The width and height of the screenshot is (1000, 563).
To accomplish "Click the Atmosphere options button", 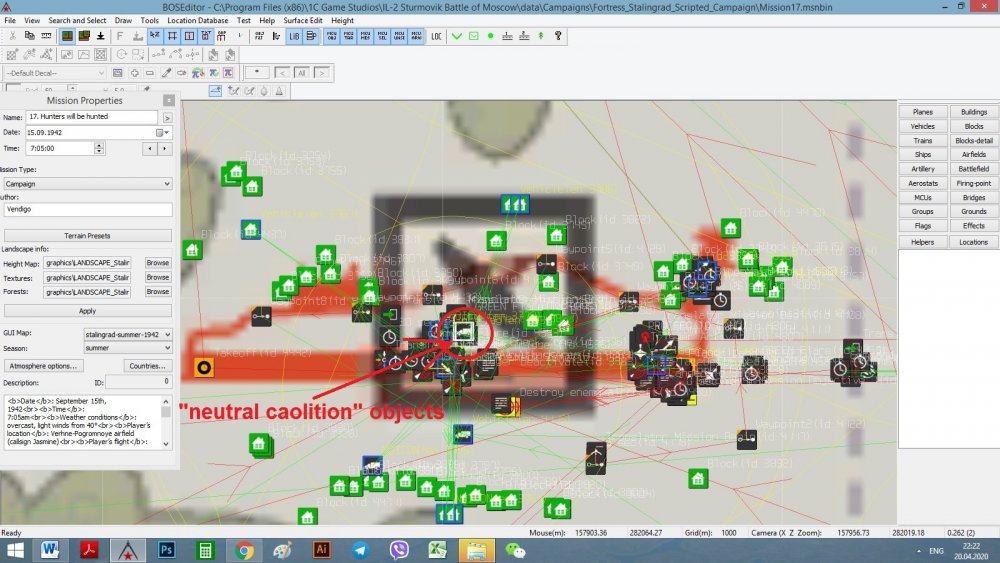I will tap(44, 366).
